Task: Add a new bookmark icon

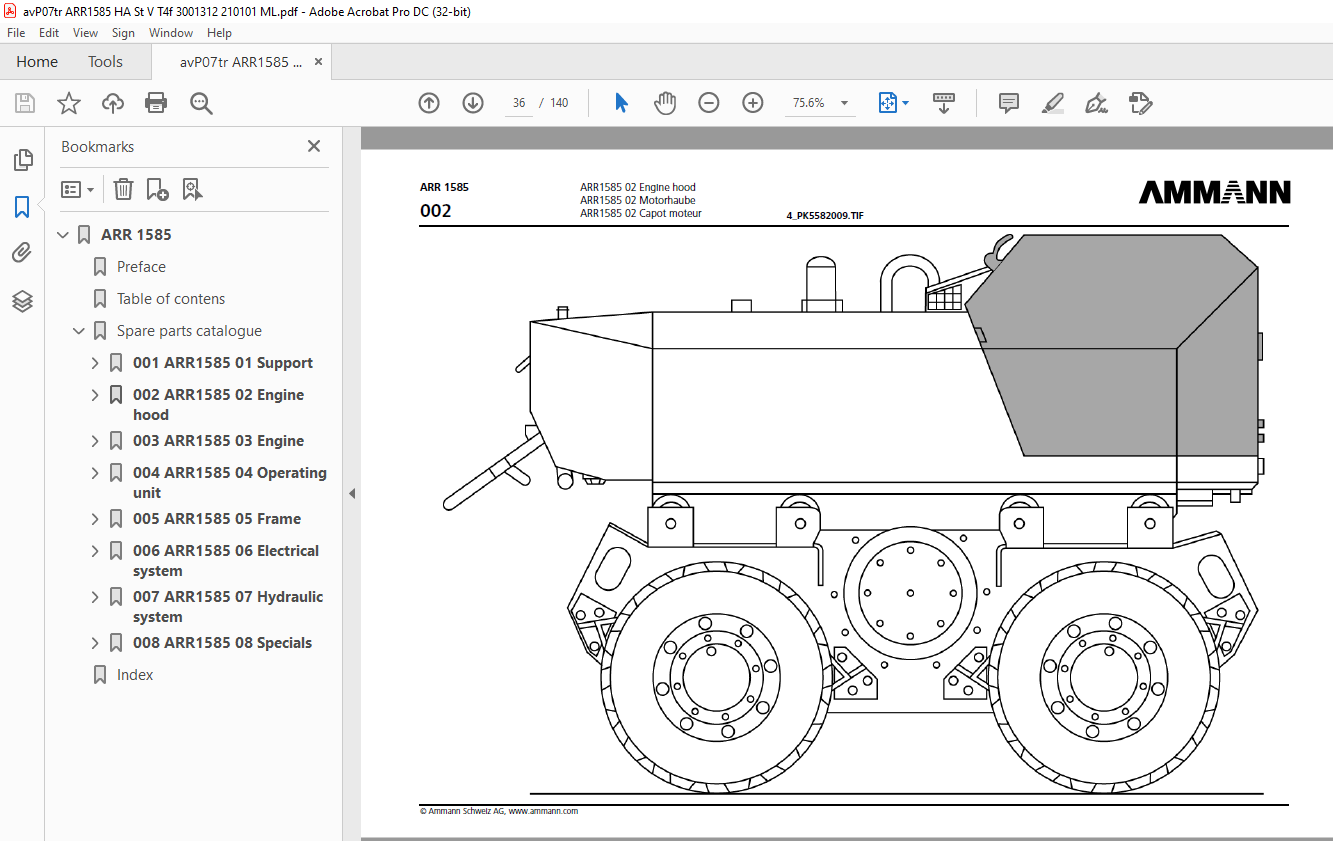Action: 157,189
